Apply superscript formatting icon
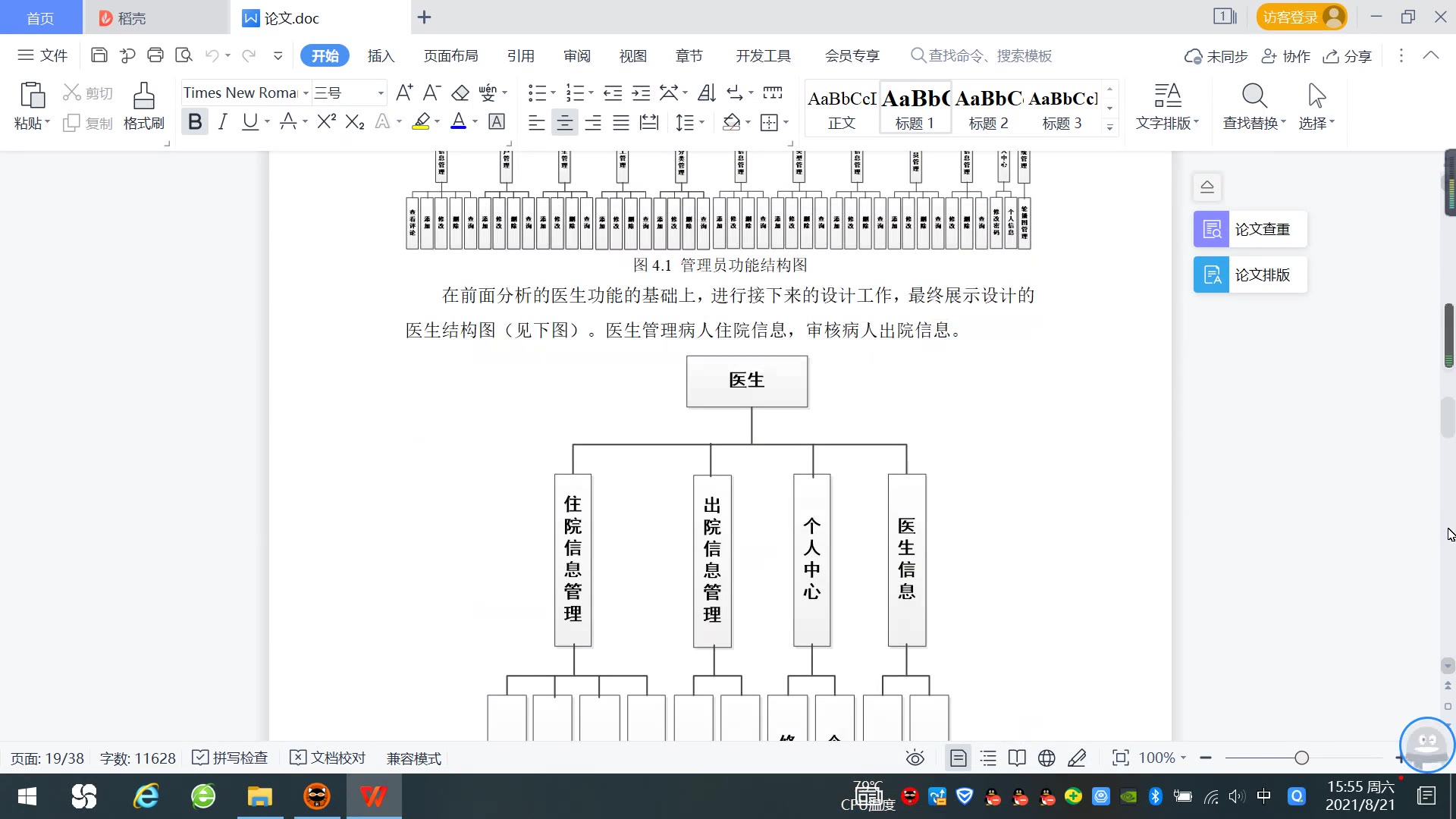 (326, 122)
